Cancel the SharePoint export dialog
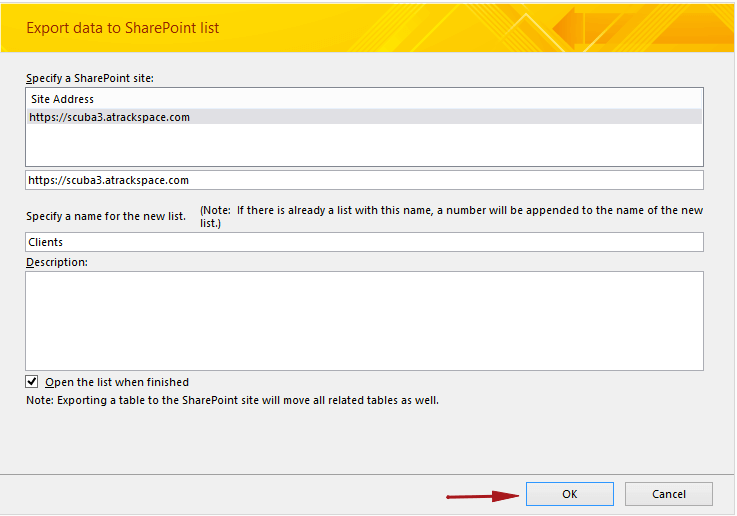Viewport: 737px width, 516px height. [x=668, y=494]
